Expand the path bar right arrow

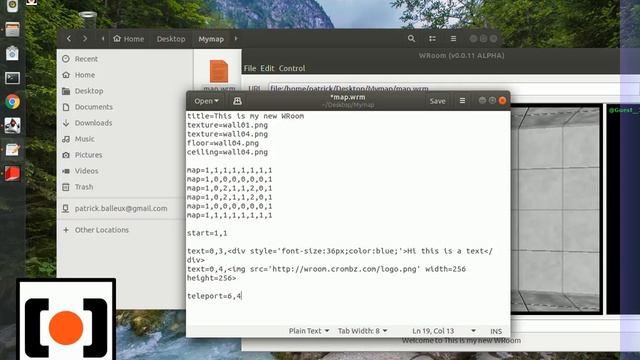point(236,39)
